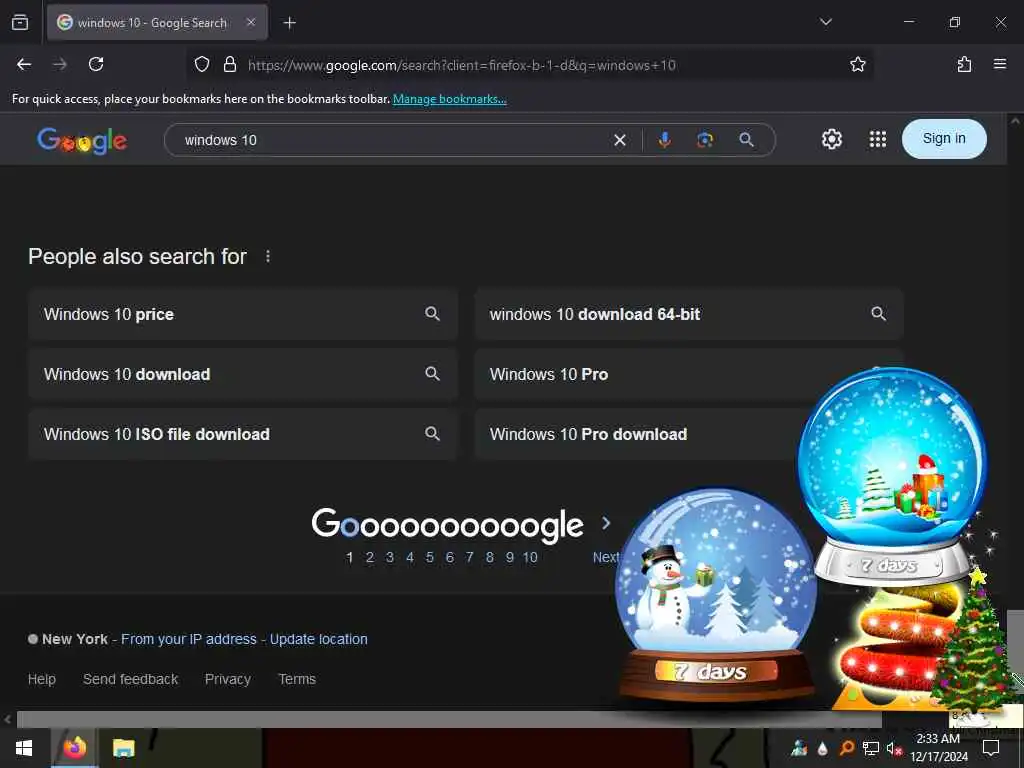Open Firefox tracking protection shield
This screenshot has width=1024, height=768.
pos(202,64)
